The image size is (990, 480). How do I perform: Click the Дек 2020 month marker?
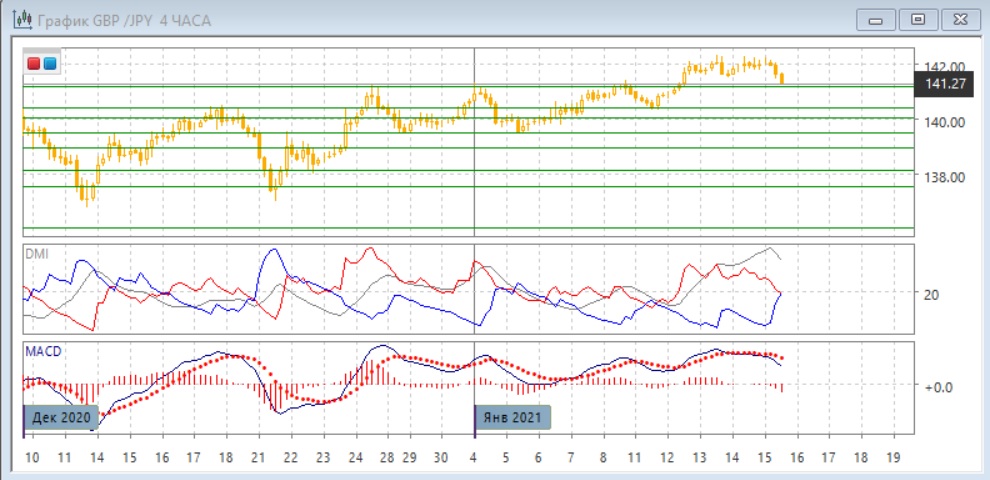(62, 417)
